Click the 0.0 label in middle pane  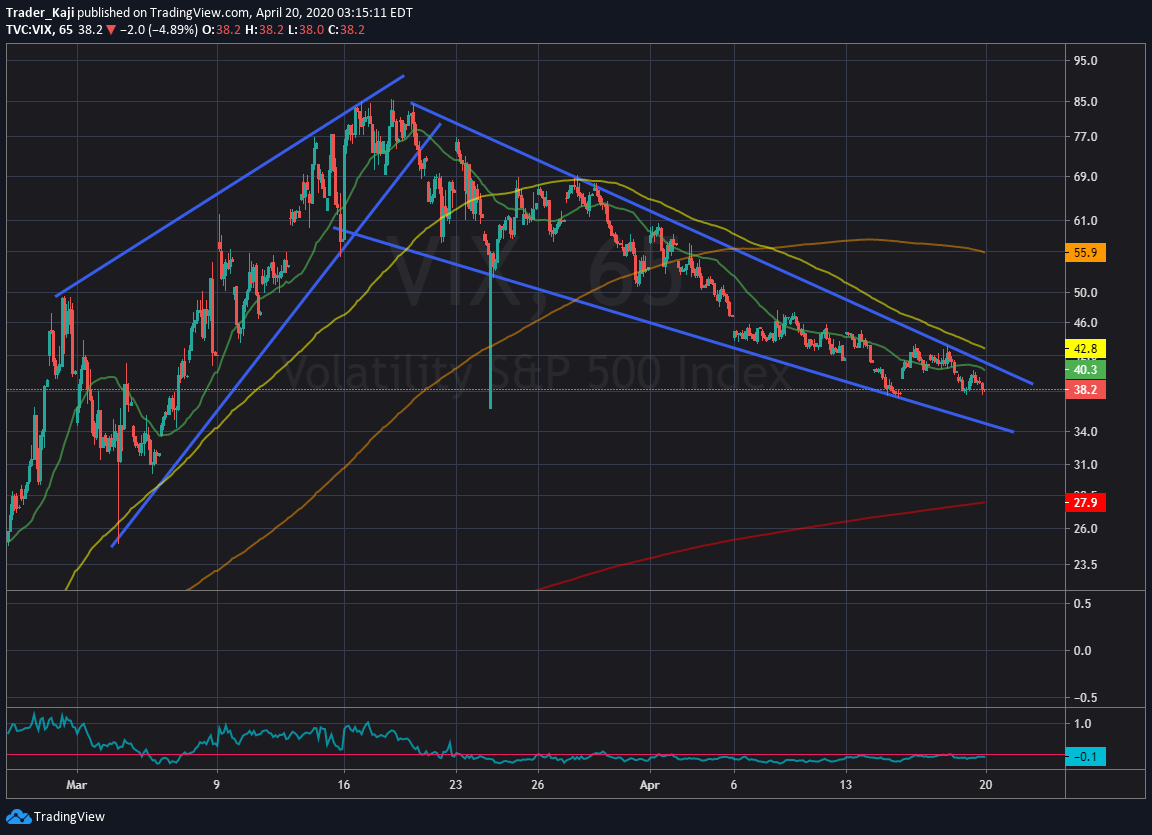[x=1083, y=651]
